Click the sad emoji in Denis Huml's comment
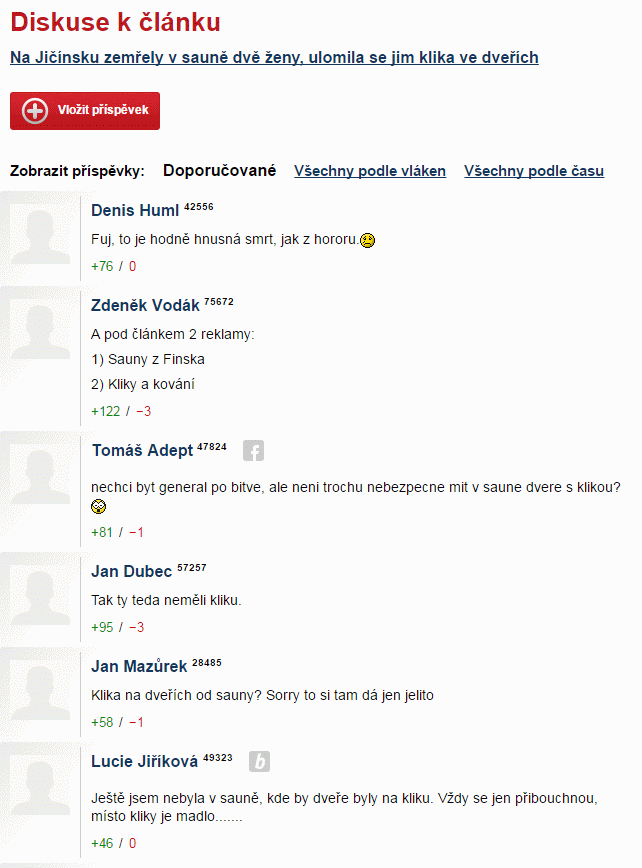This screenshot has height=868, width=642. 367,240
